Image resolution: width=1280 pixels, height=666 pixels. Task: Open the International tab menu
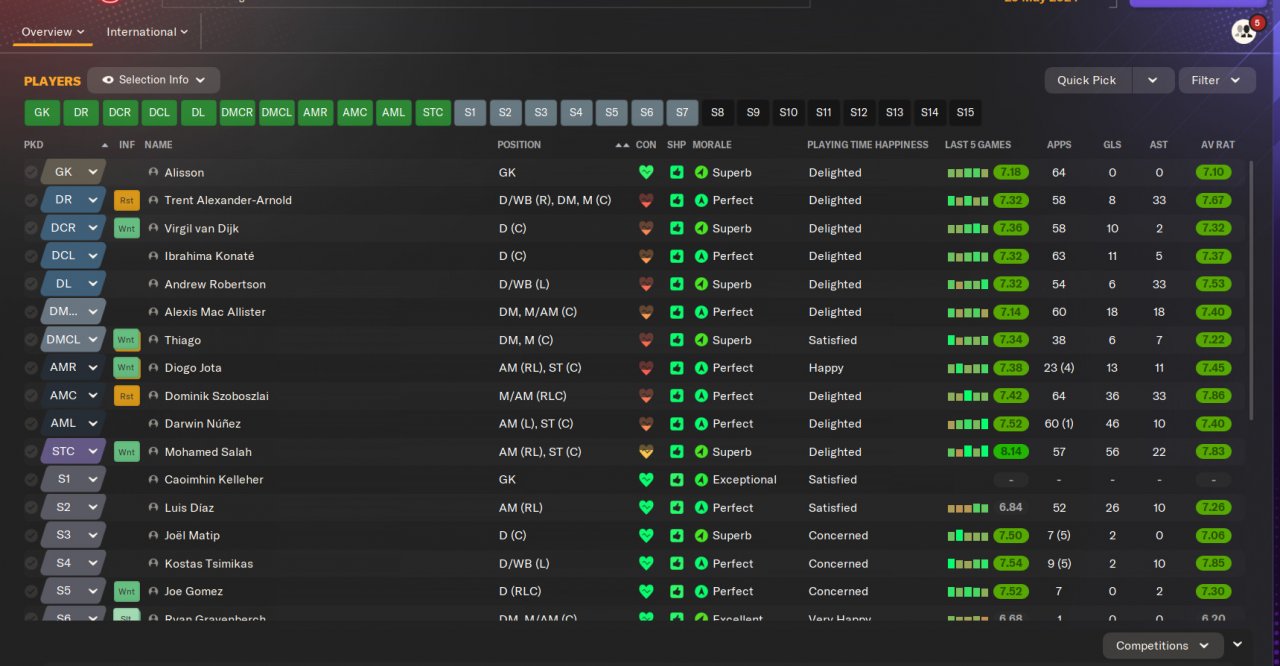(x=147, y=32)
